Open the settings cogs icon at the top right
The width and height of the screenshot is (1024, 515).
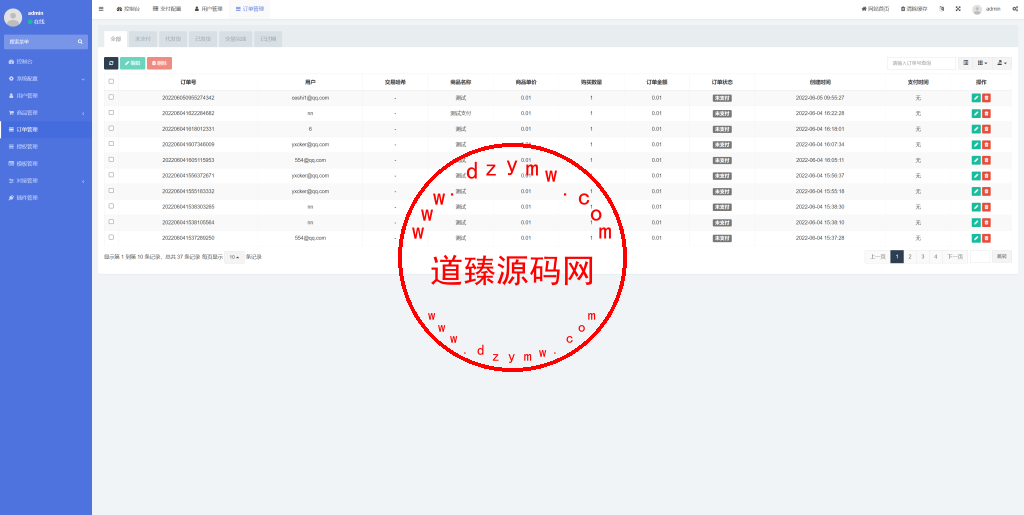[1015, 9]
